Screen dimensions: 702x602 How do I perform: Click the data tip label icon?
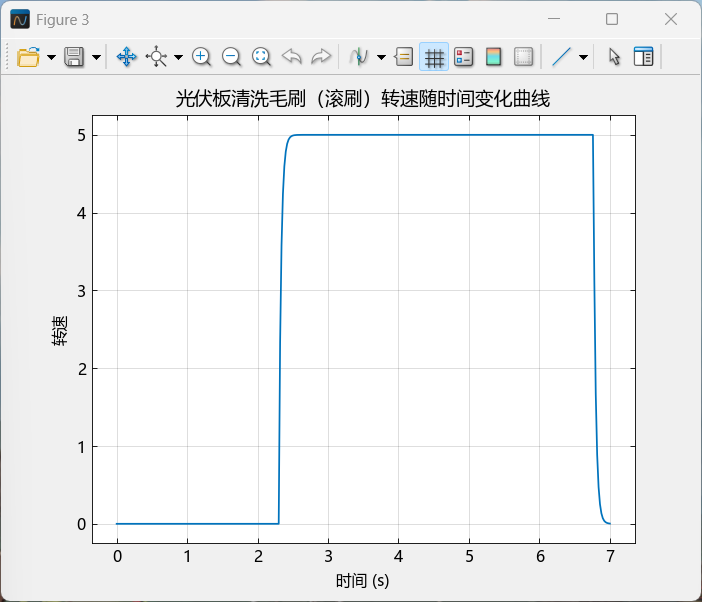(x=404, y=57)
